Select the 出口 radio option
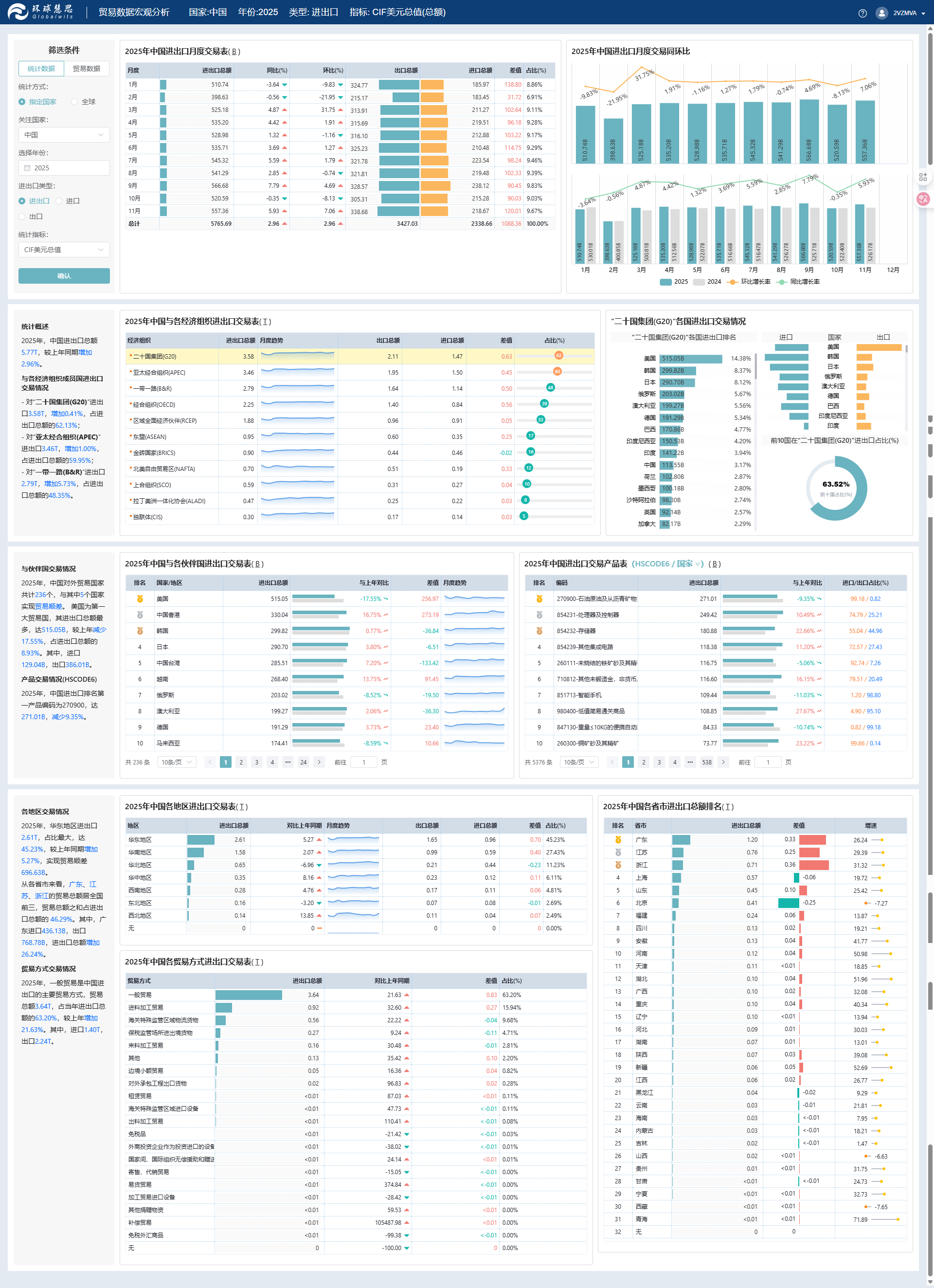934x1288 pixels. (x=22, y=217)
